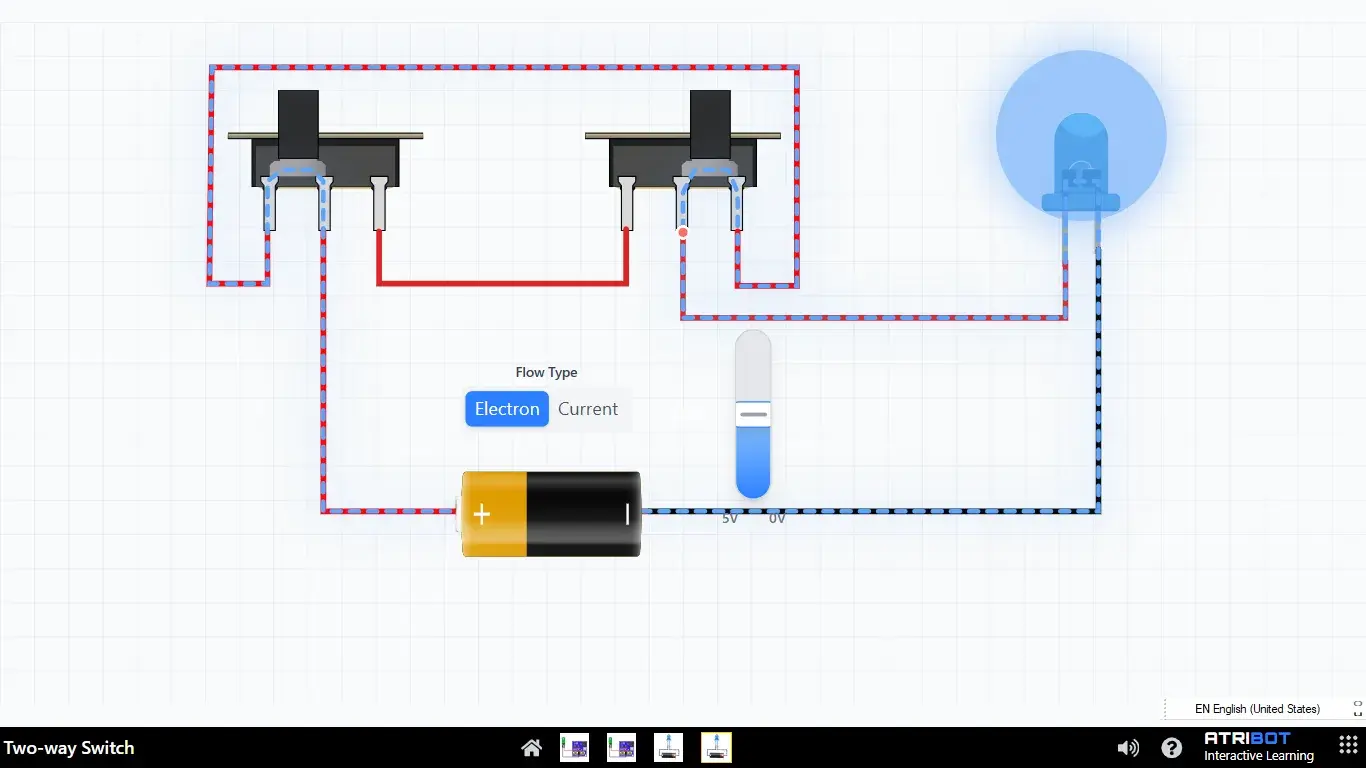Click the Two-way Switch title

69,748
